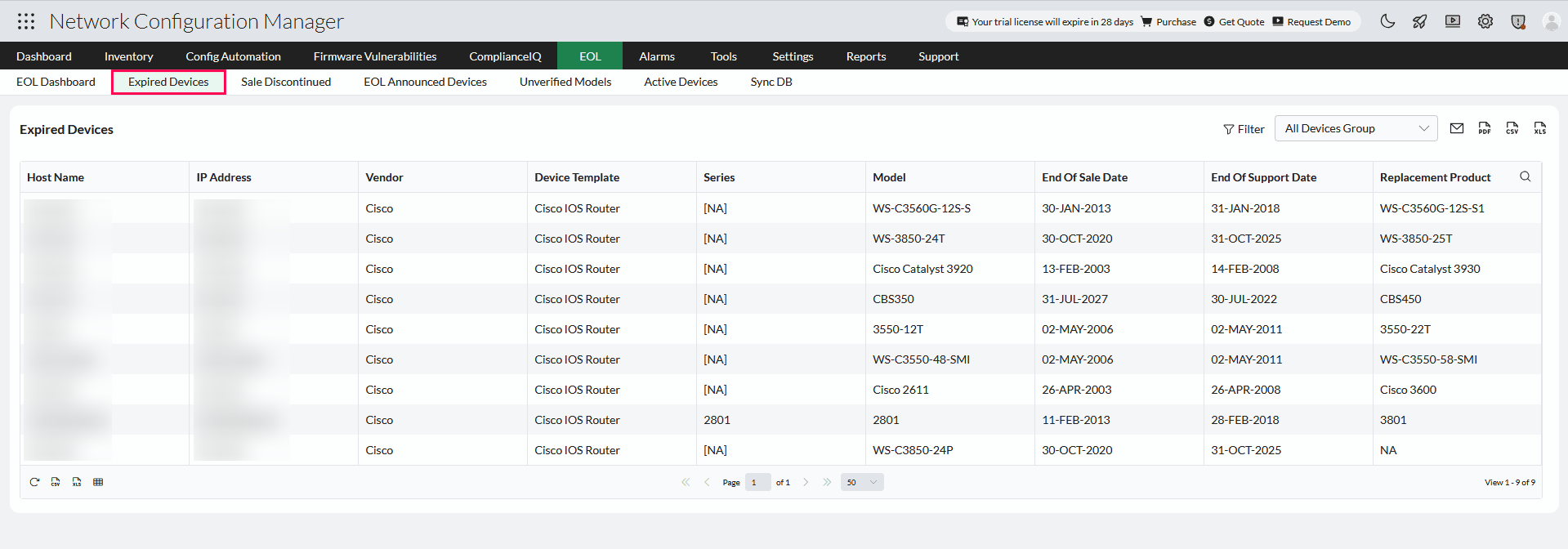The image size is (1568, 549).
Task: Open the Config Automation menu
Action: (233, 56)
